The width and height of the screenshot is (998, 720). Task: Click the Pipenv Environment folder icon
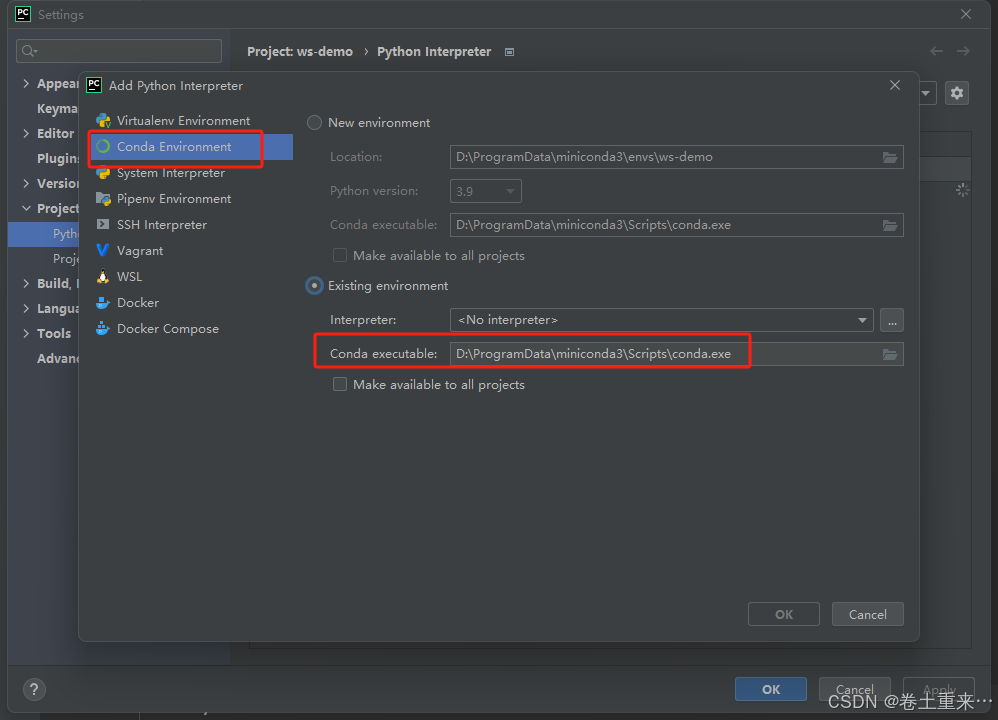(x=103, y=199)
